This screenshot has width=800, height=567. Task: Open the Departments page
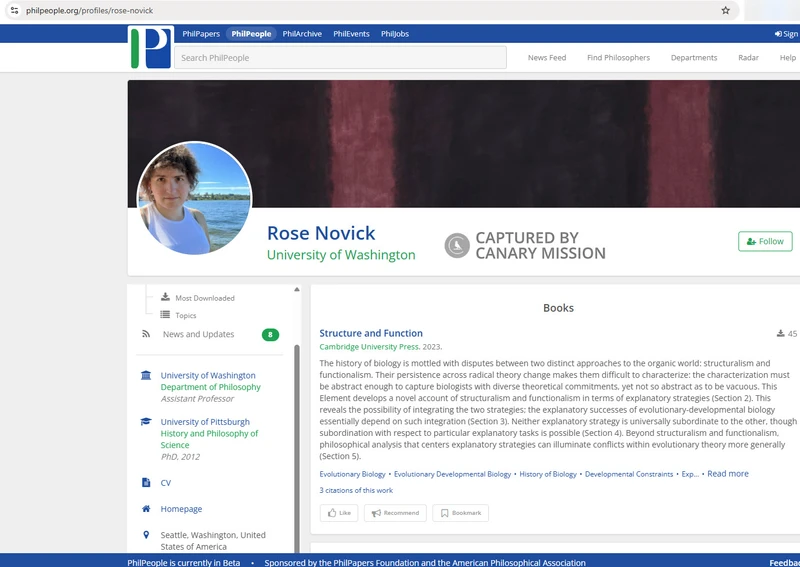coord(694,58)
